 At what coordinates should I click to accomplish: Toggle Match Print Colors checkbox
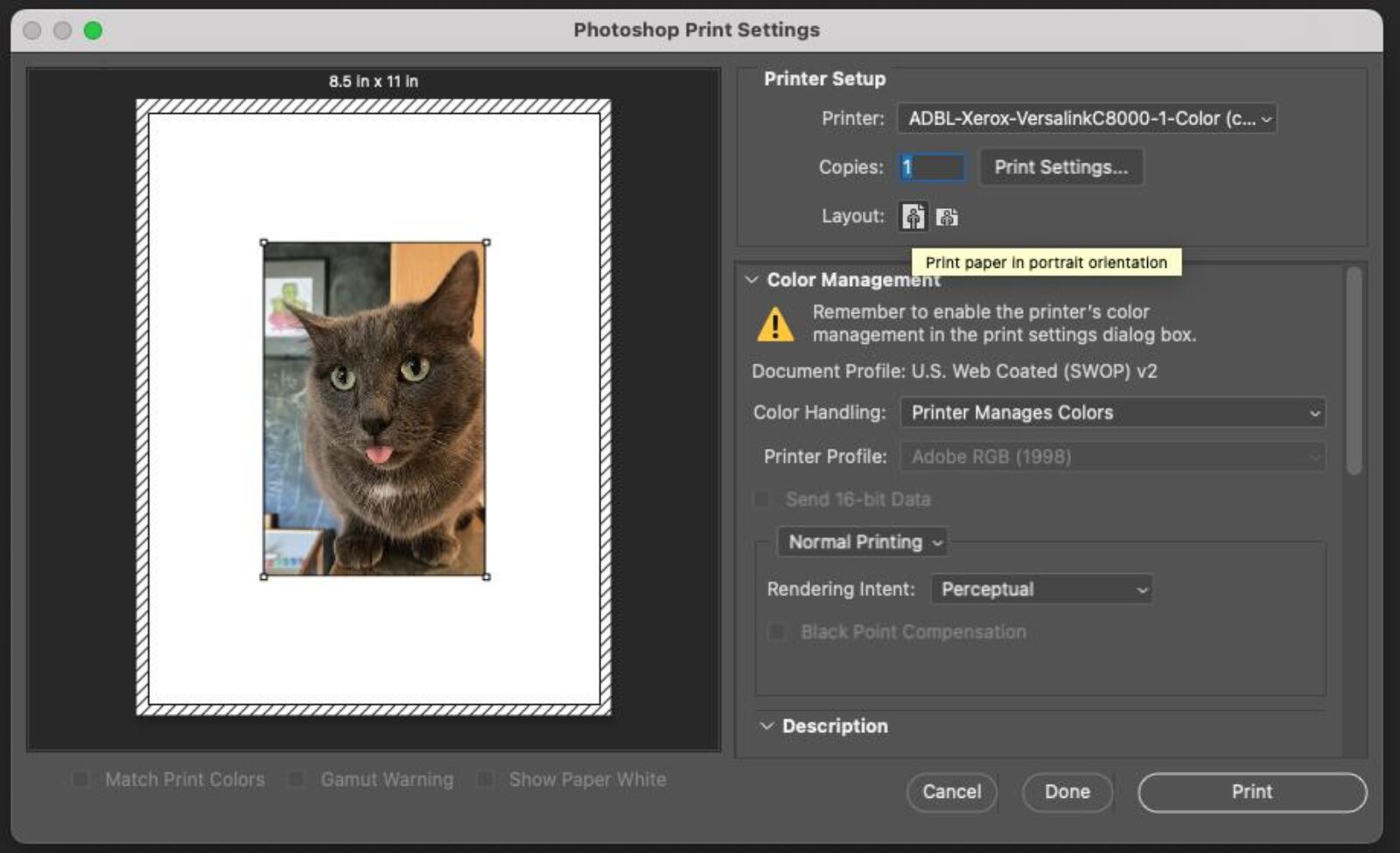pyautogui.click(x=80, y=779)
